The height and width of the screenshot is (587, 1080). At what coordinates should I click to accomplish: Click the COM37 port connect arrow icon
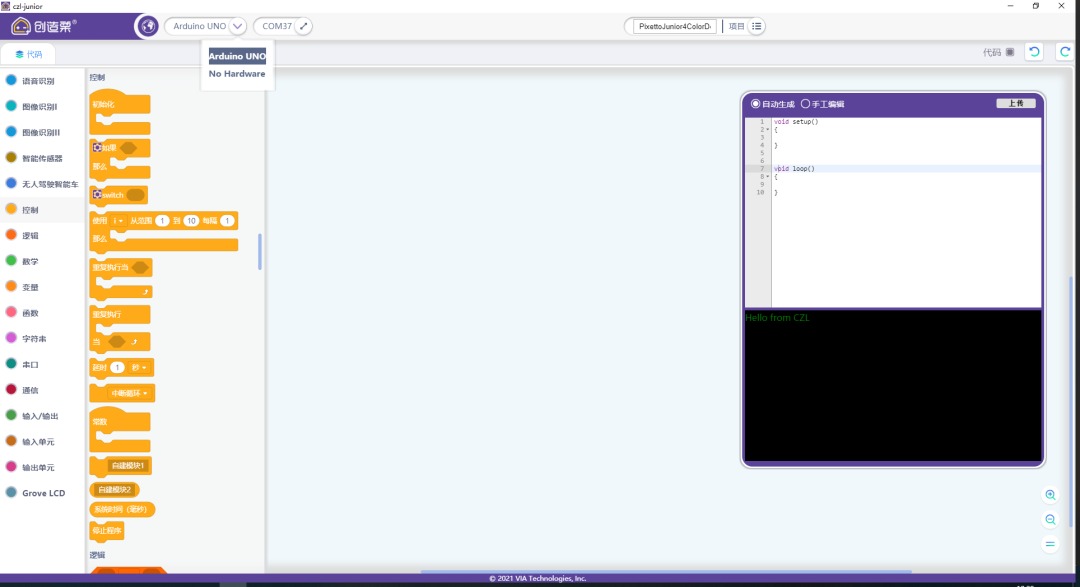pos(304,26)
